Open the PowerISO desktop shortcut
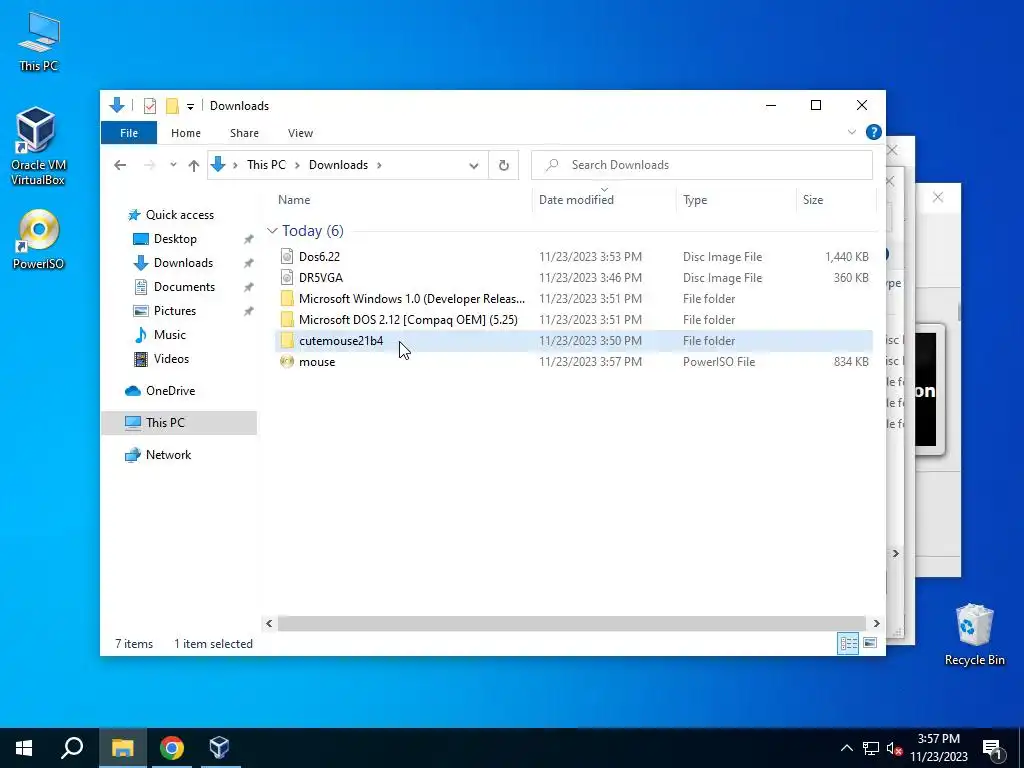The width and height of the screenshot is (1024, 768). pos(39,240)
